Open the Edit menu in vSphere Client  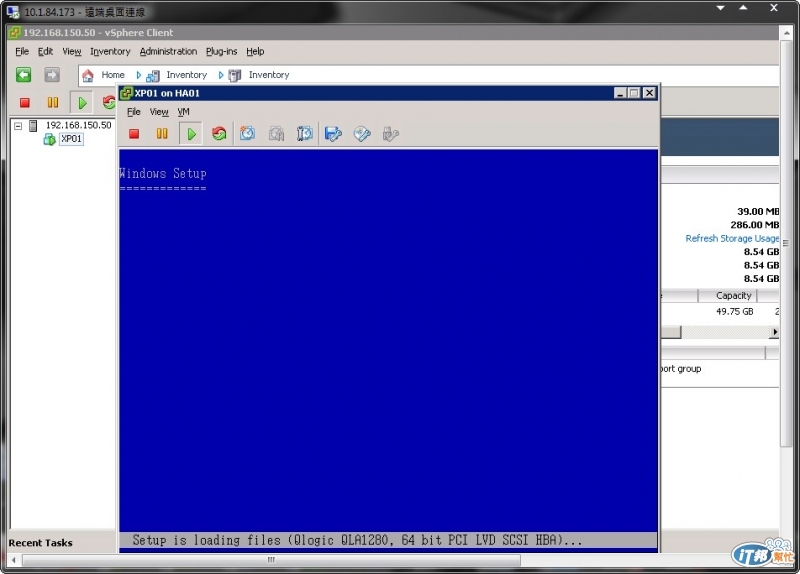pos(45,52)
